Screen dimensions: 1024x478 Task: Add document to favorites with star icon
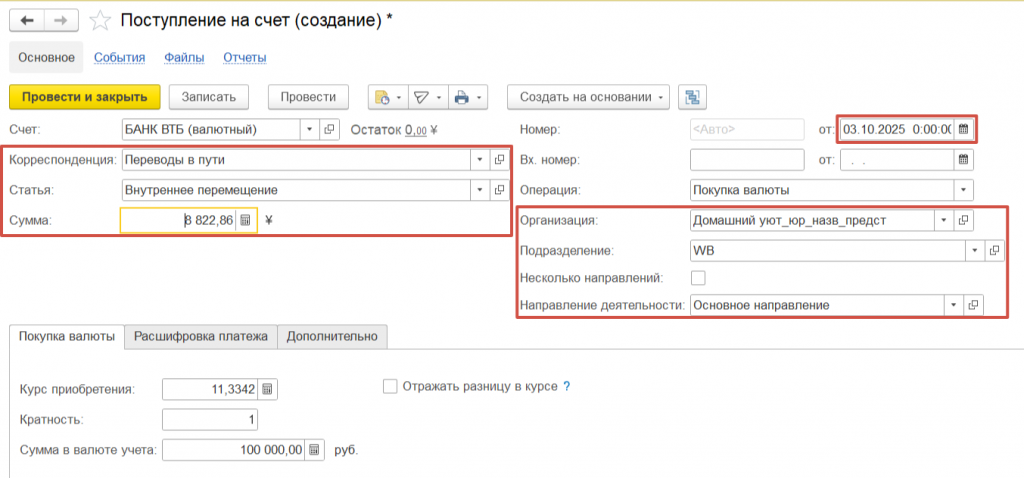coord(100,21)
